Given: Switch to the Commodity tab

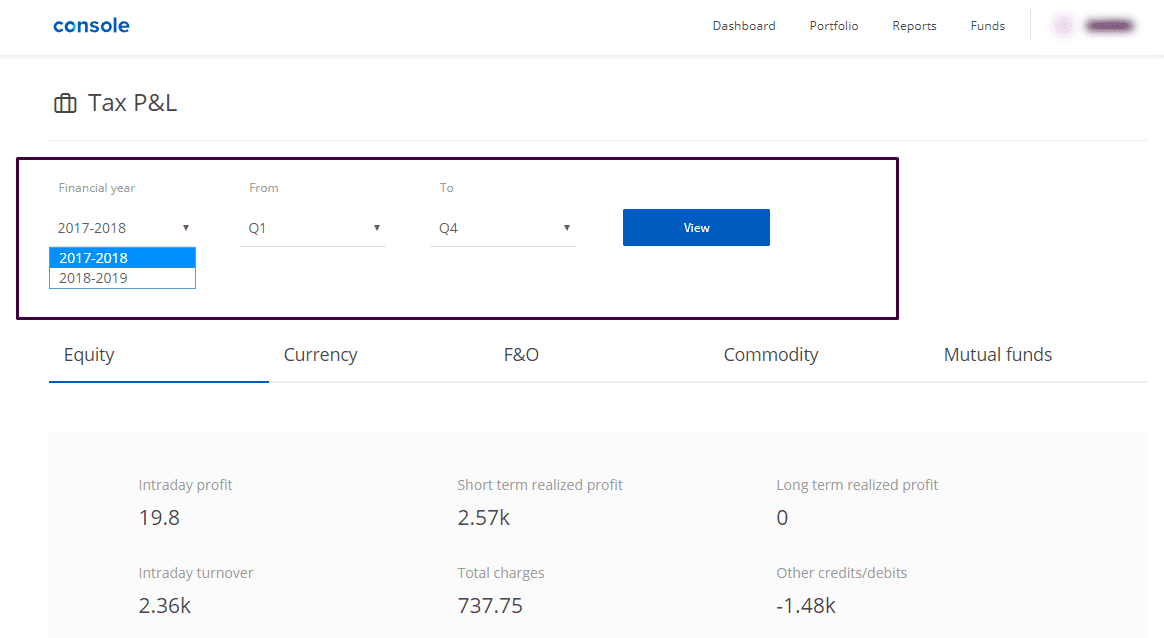Looking at the screenshot, I should tap(771, 355).
